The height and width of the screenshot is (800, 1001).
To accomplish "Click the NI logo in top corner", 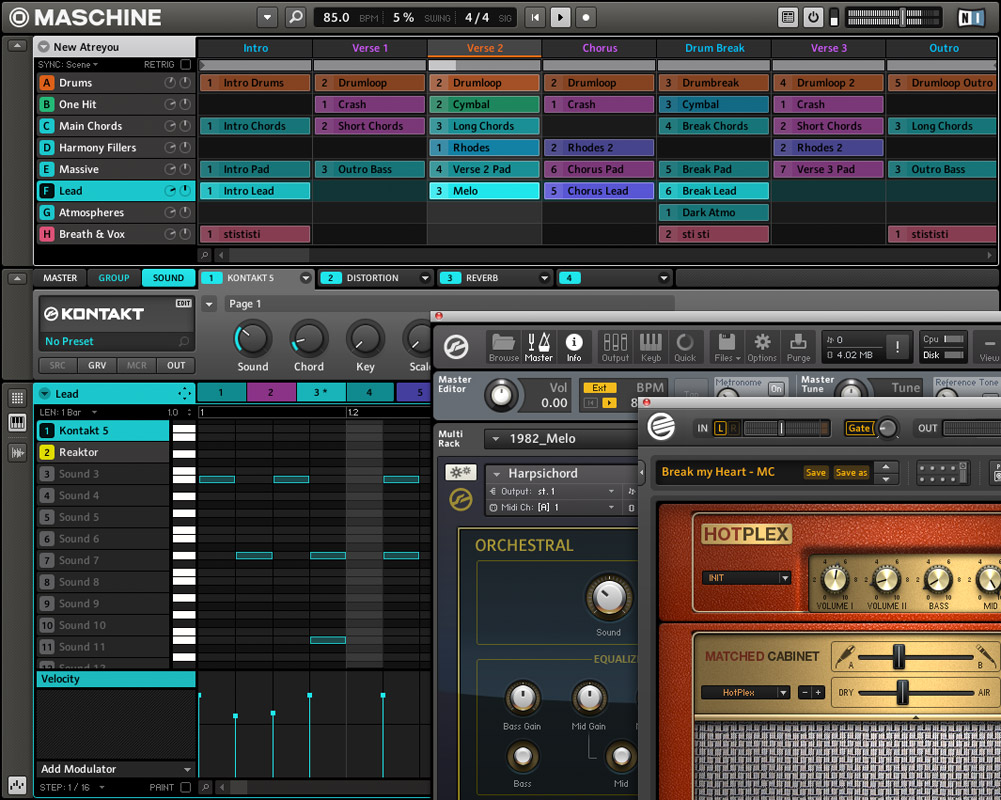I will [971, 17].
